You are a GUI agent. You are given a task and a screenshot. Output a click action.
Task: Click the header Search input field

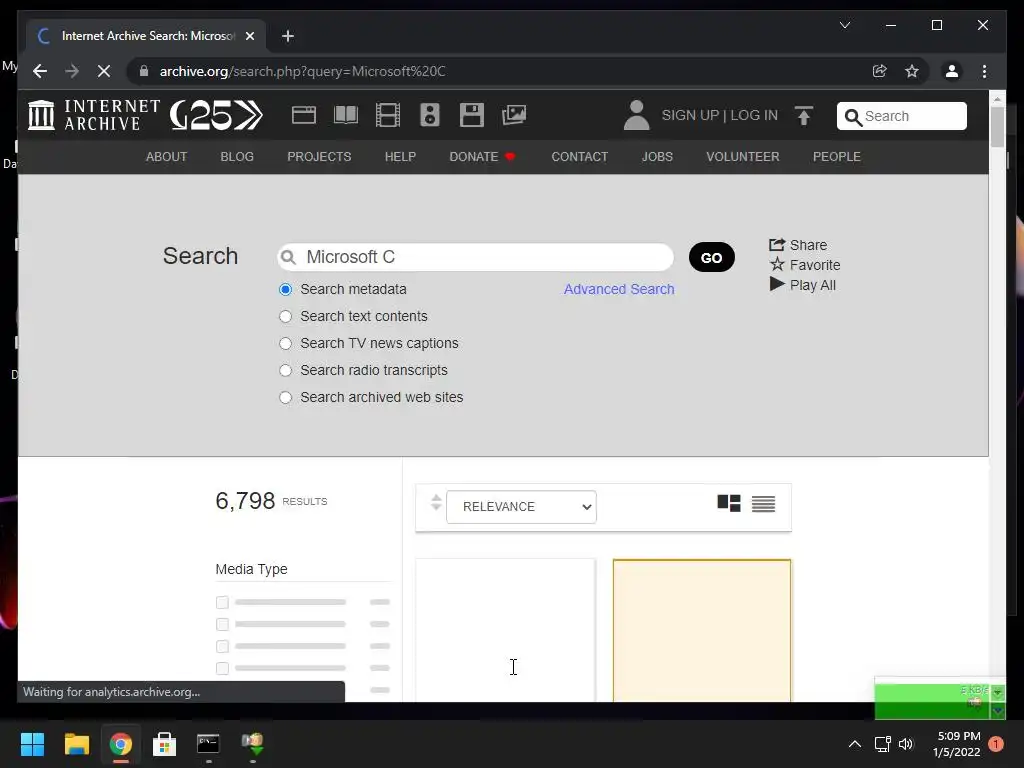point(902,116)
